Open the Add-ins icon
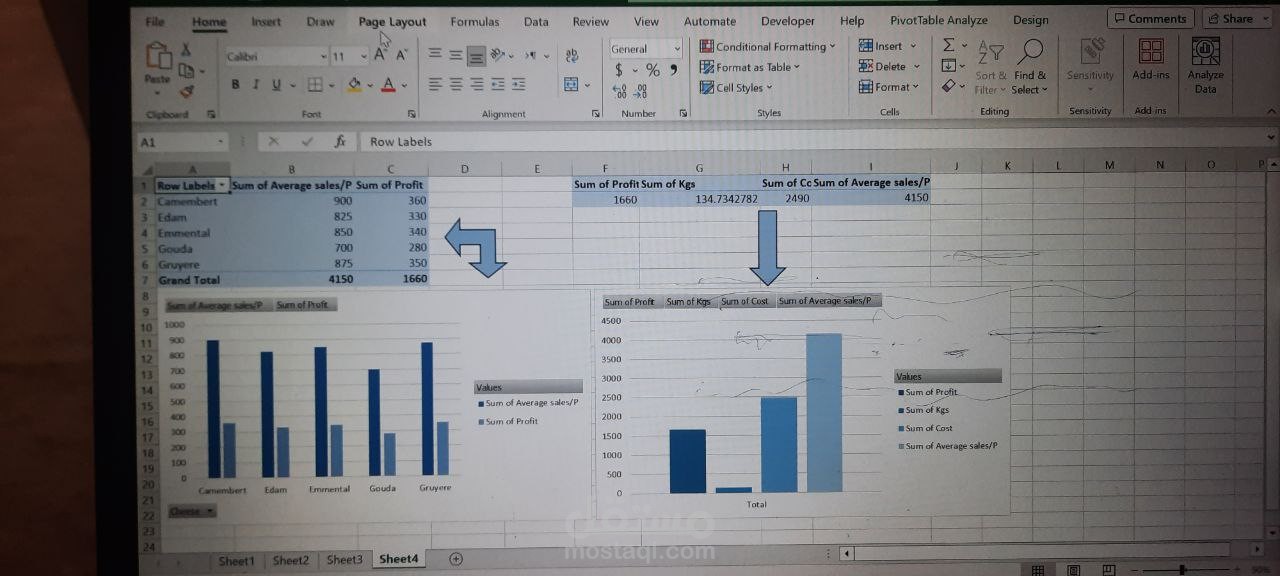The height and width of the screenshot is (576, 1280). 1151,52
